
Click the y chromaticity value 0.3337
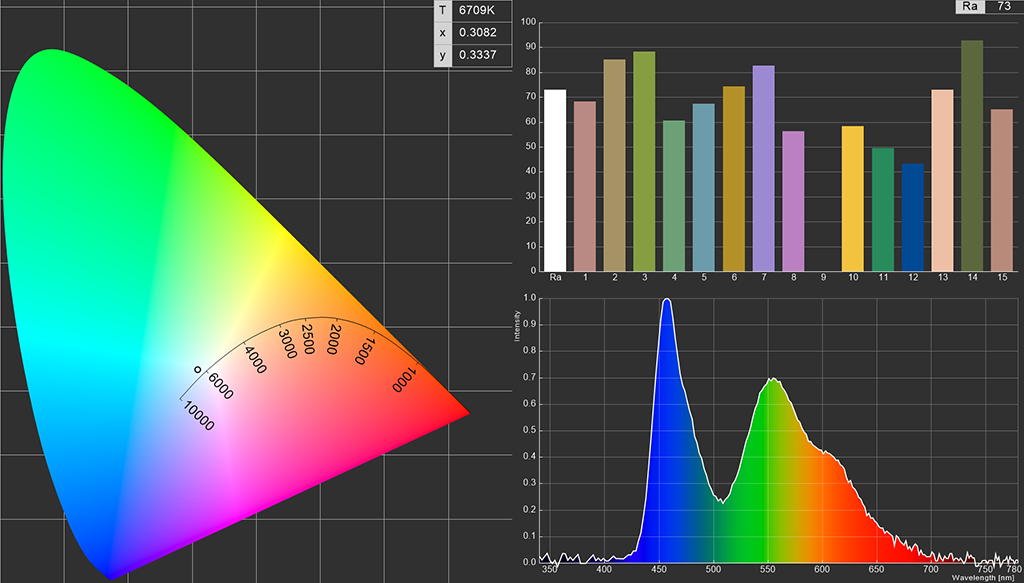click(x=477, y=55)
